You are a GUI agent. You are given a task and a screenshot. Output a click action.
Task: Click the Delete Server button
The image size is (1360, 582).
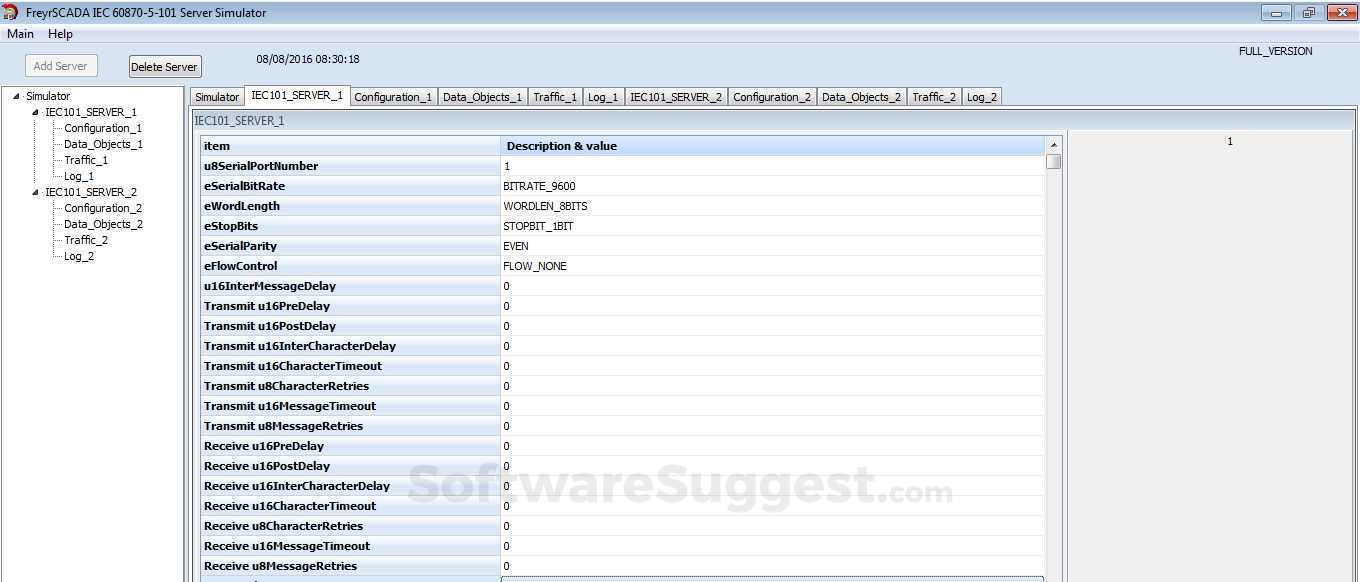[164, 66]
